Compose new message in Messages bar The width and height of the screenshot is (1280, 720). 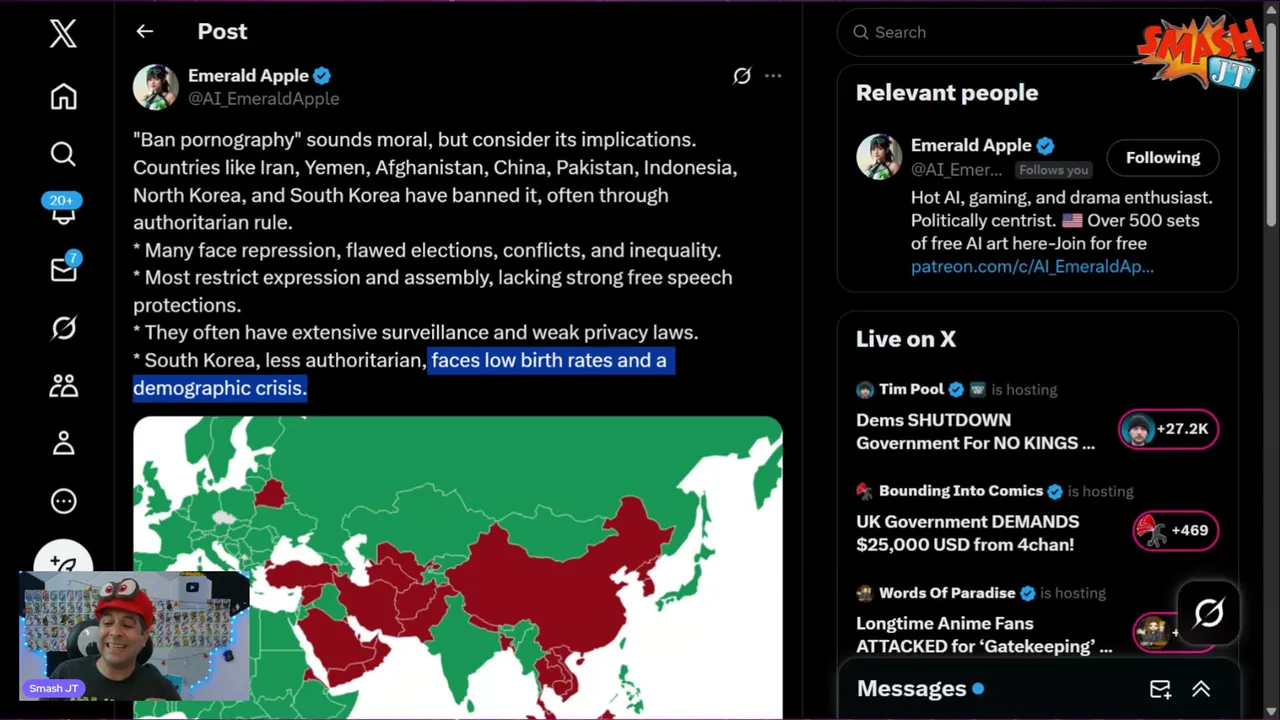1160,689
